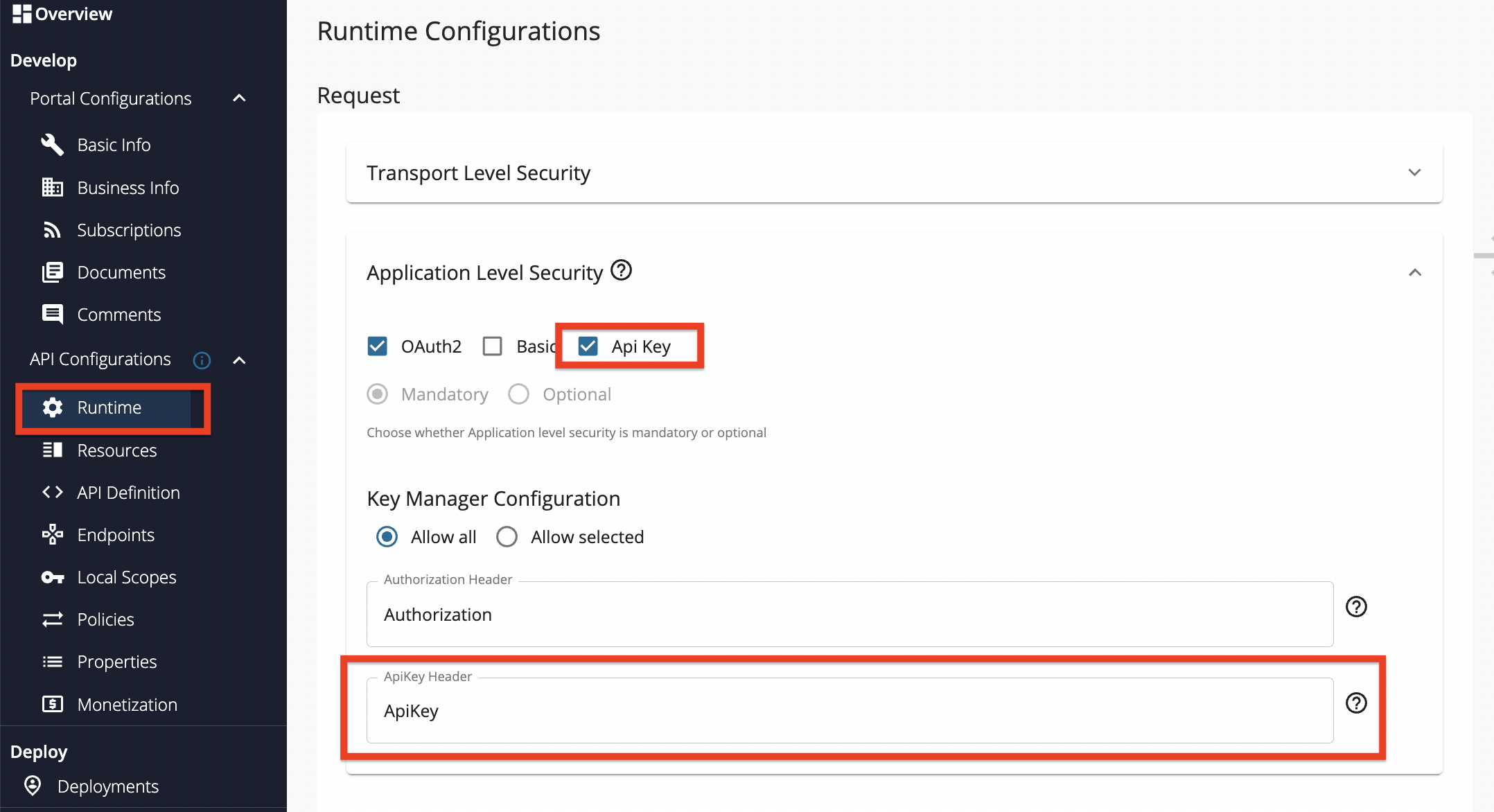Click the Local Scopes key icon
Screen dimensions: 1494x812
click(52, 576)
